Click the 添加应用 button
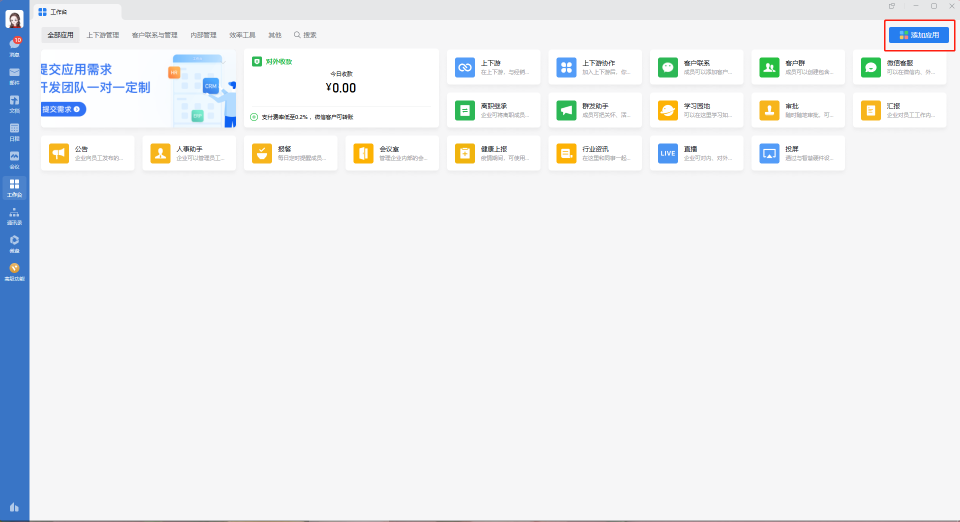The image size is (960, 522). coord(918,35)
